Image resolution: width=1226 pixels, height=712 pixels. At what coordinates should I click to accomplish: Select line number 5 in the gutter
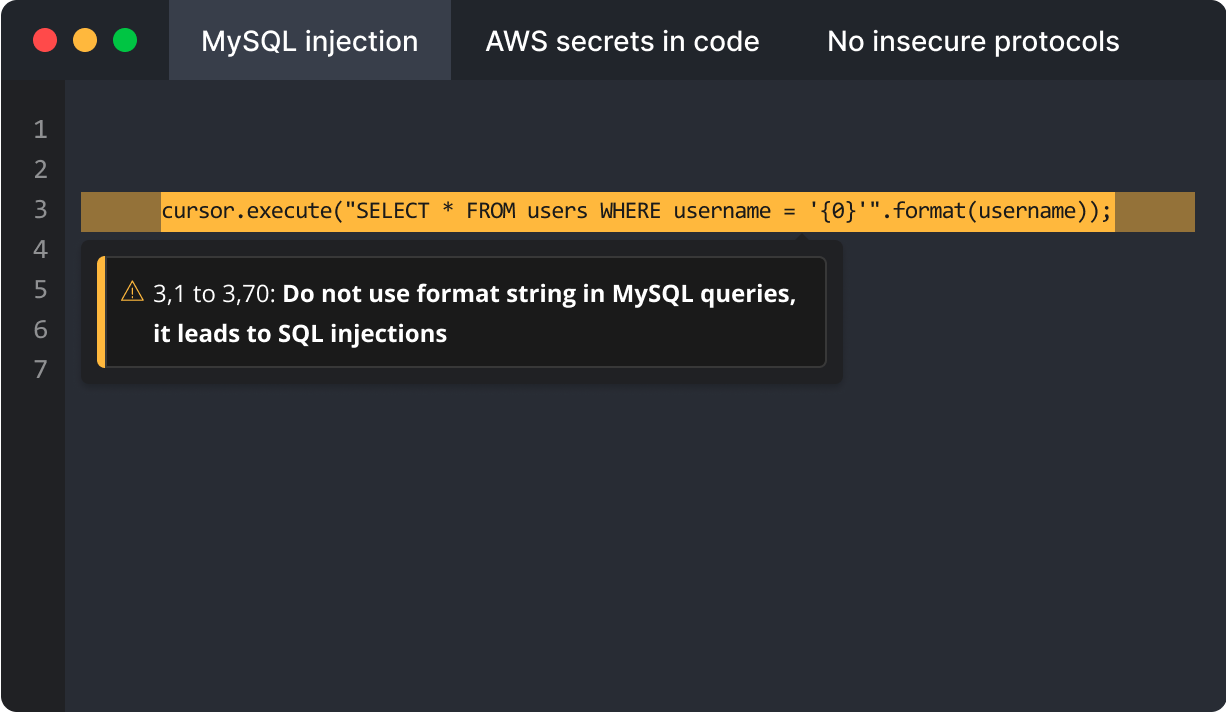point(41,290)
